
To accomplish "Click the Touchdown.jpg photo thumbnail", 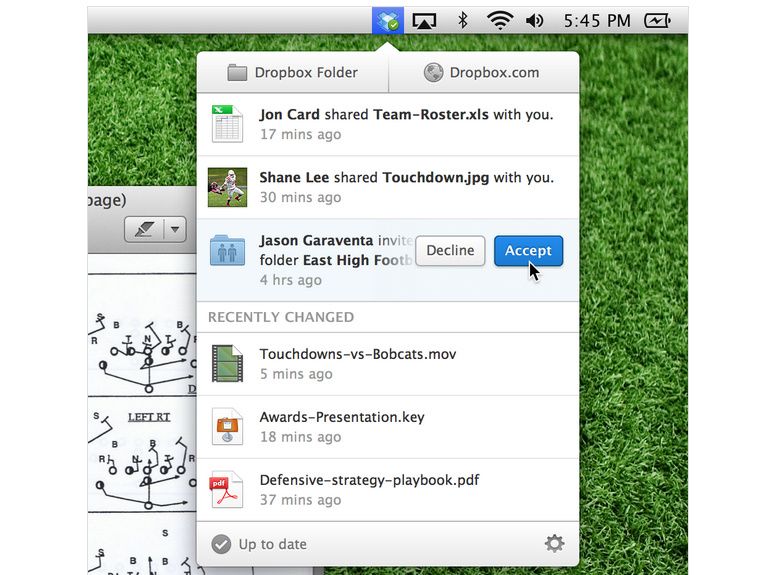I will coord(227,187).
